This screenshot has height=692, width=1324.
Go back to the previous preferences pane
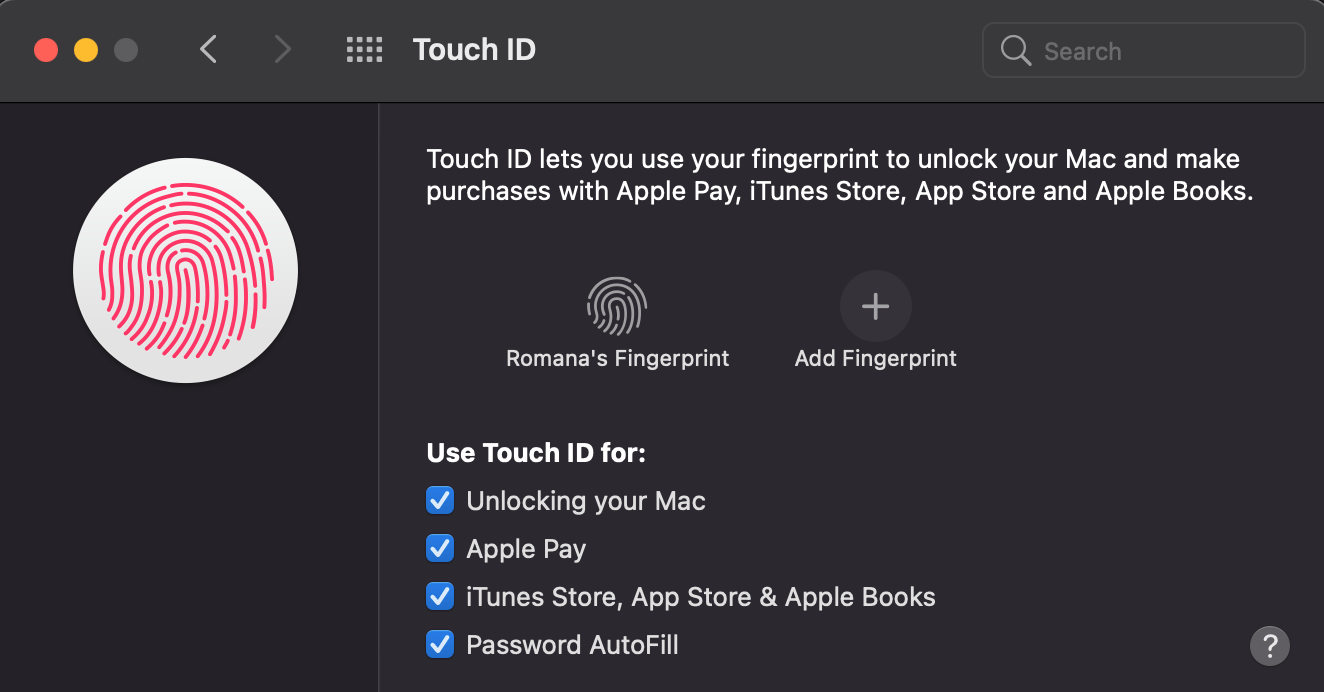point(208,49)
